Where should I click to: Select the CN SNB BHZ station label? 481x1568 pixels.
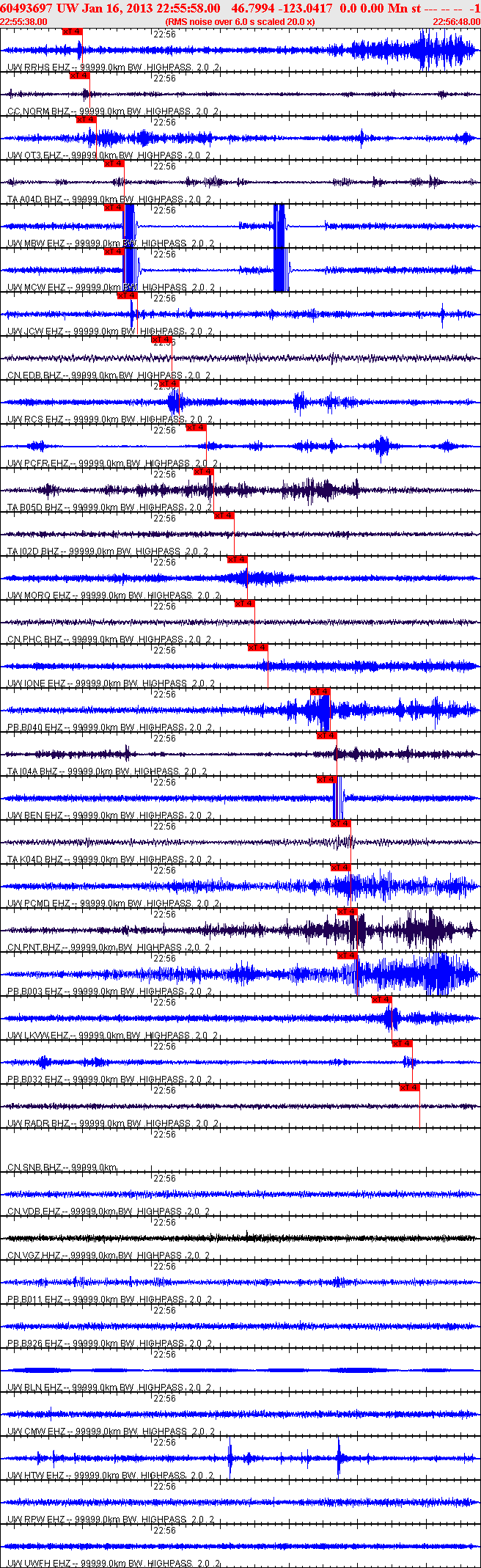(x=34, y=1168)
